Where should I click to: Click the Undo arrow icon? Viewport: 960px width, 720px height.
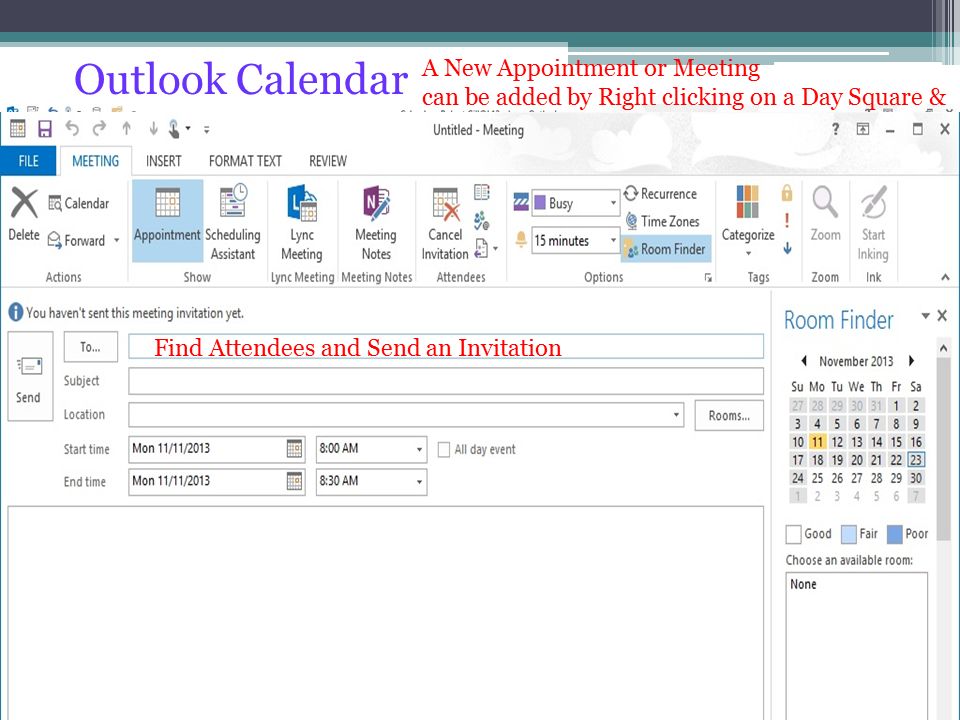click(72, 129)
